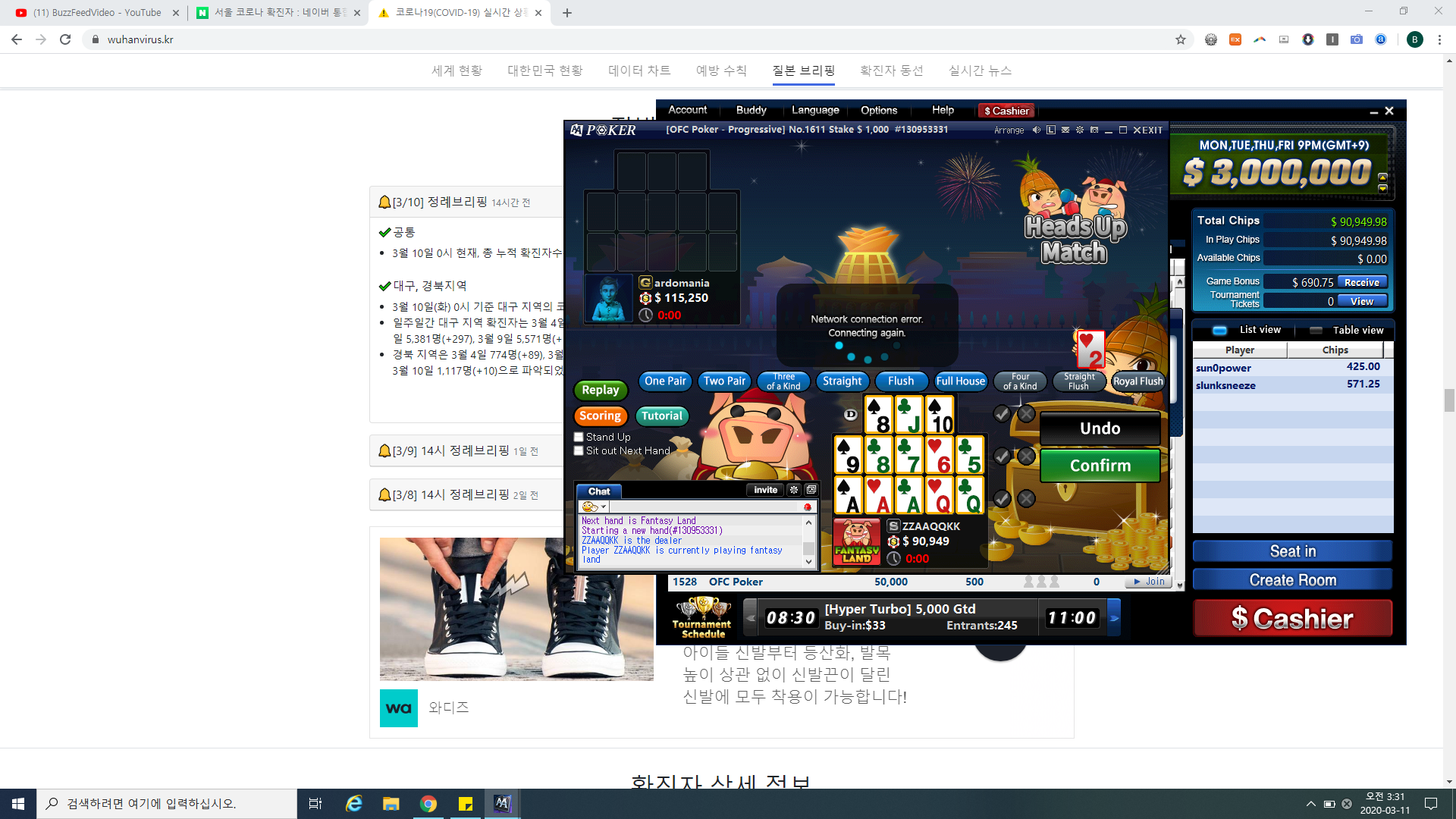Take a table screenshot with camera icon
The width and height of the screenshot is (1456, 819).
tap(1094, 130)
